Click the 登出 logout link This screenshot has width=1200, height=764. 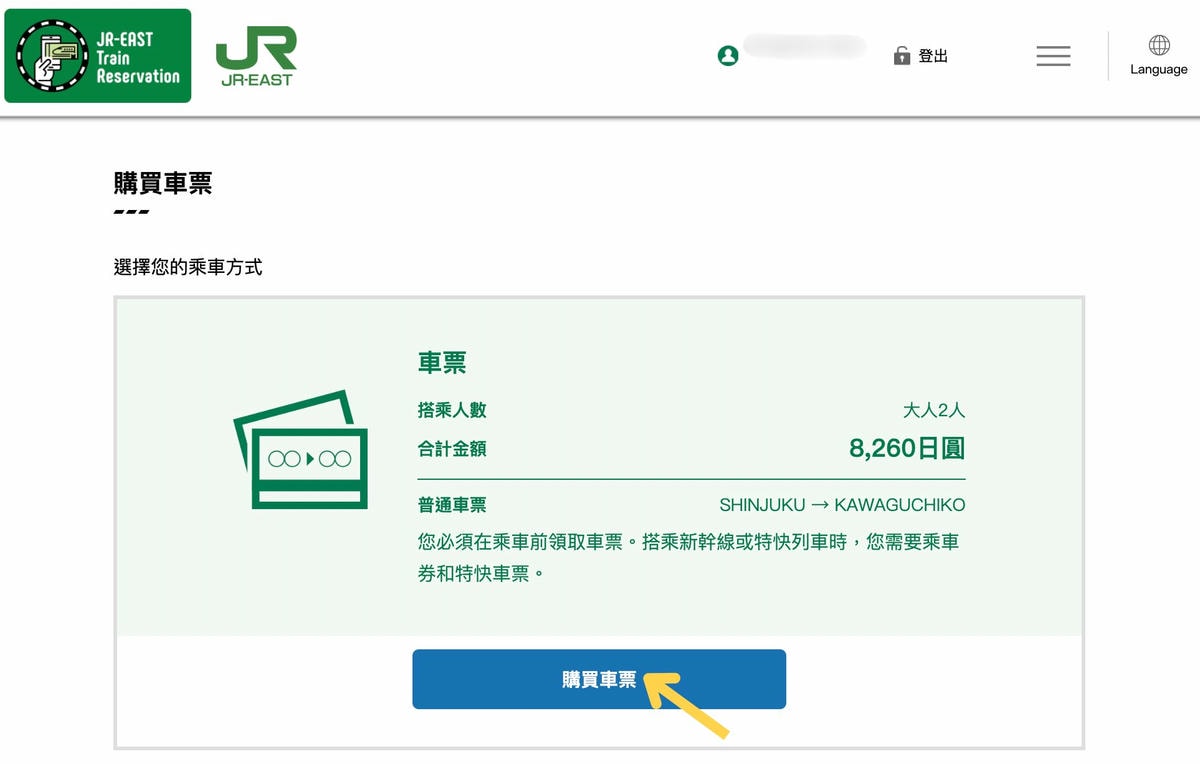coord(933,56)
